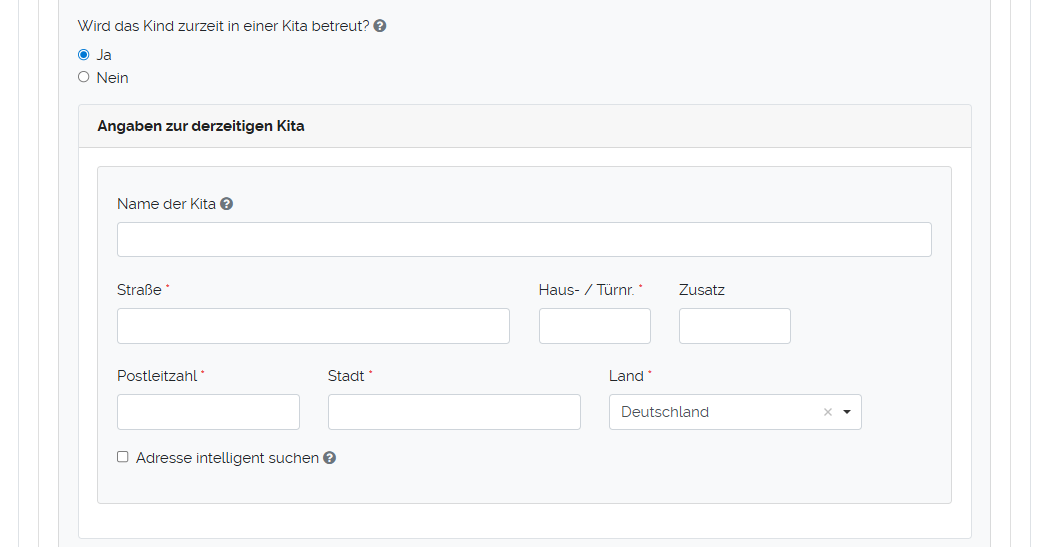Click the Zusatz label text

[x=701, y=290]
